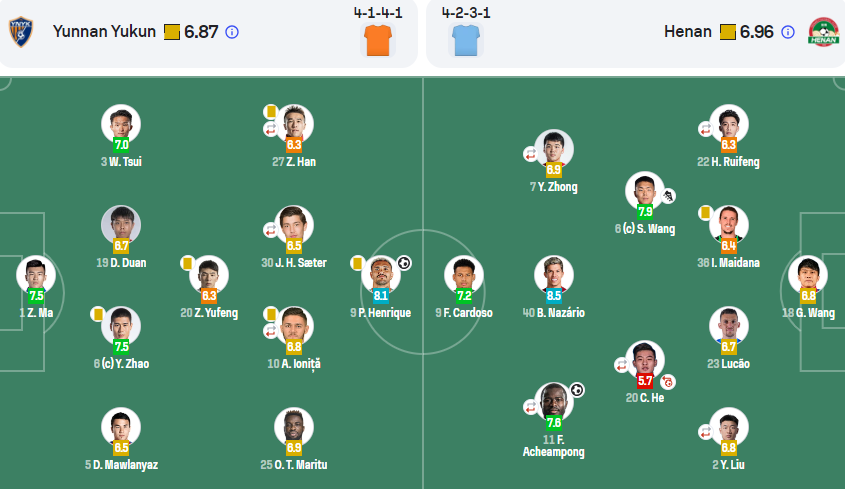Image resolution: width=845 pixels, height=489 pixels.
Task: Select the light blue away kit shirt icon
Action: pos(466,40)
